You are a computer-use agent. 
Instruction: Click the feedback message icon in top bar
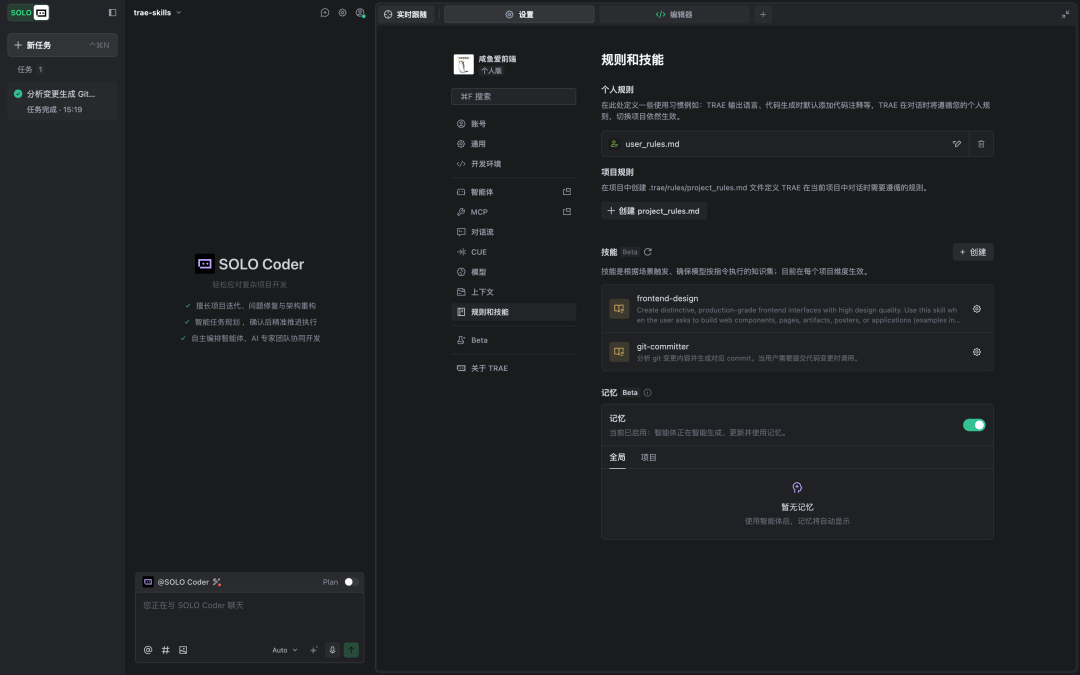(323, 11)
